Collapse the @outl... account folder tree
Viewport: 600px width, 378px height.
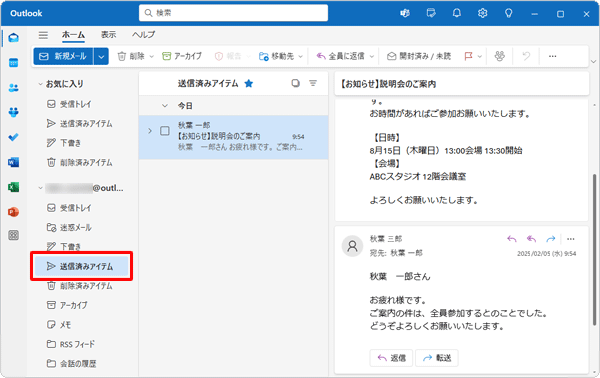point(40,188)
